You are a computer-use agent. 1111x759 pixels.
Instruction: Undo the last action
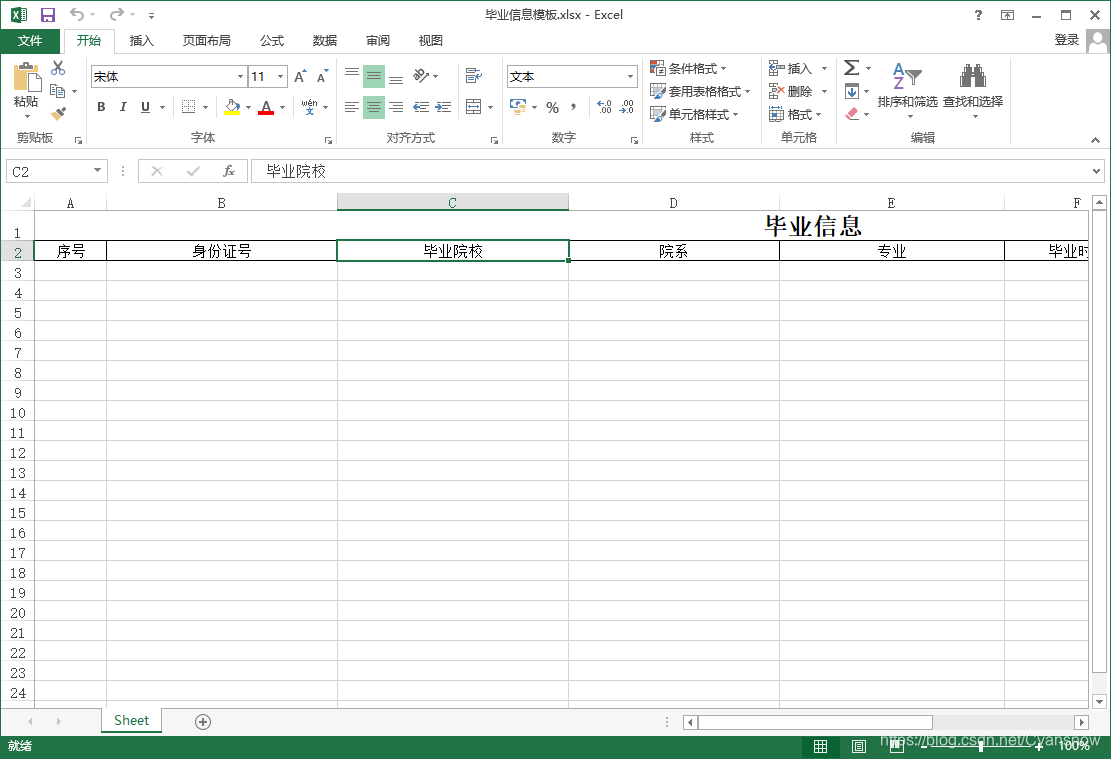(x=77, y=14)
